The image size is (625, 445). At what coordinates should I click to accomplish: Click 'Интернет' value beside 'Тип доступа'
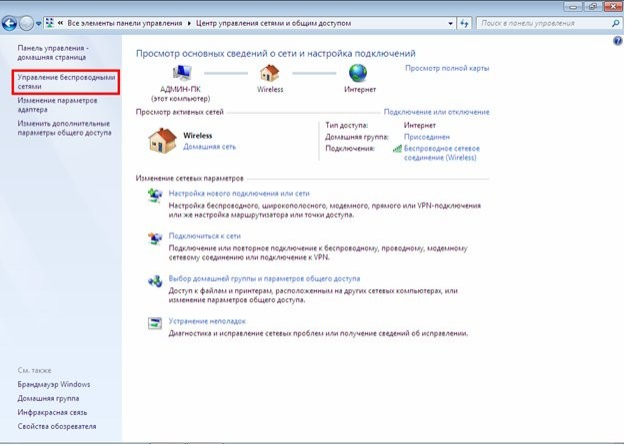[x=420, y=125]
